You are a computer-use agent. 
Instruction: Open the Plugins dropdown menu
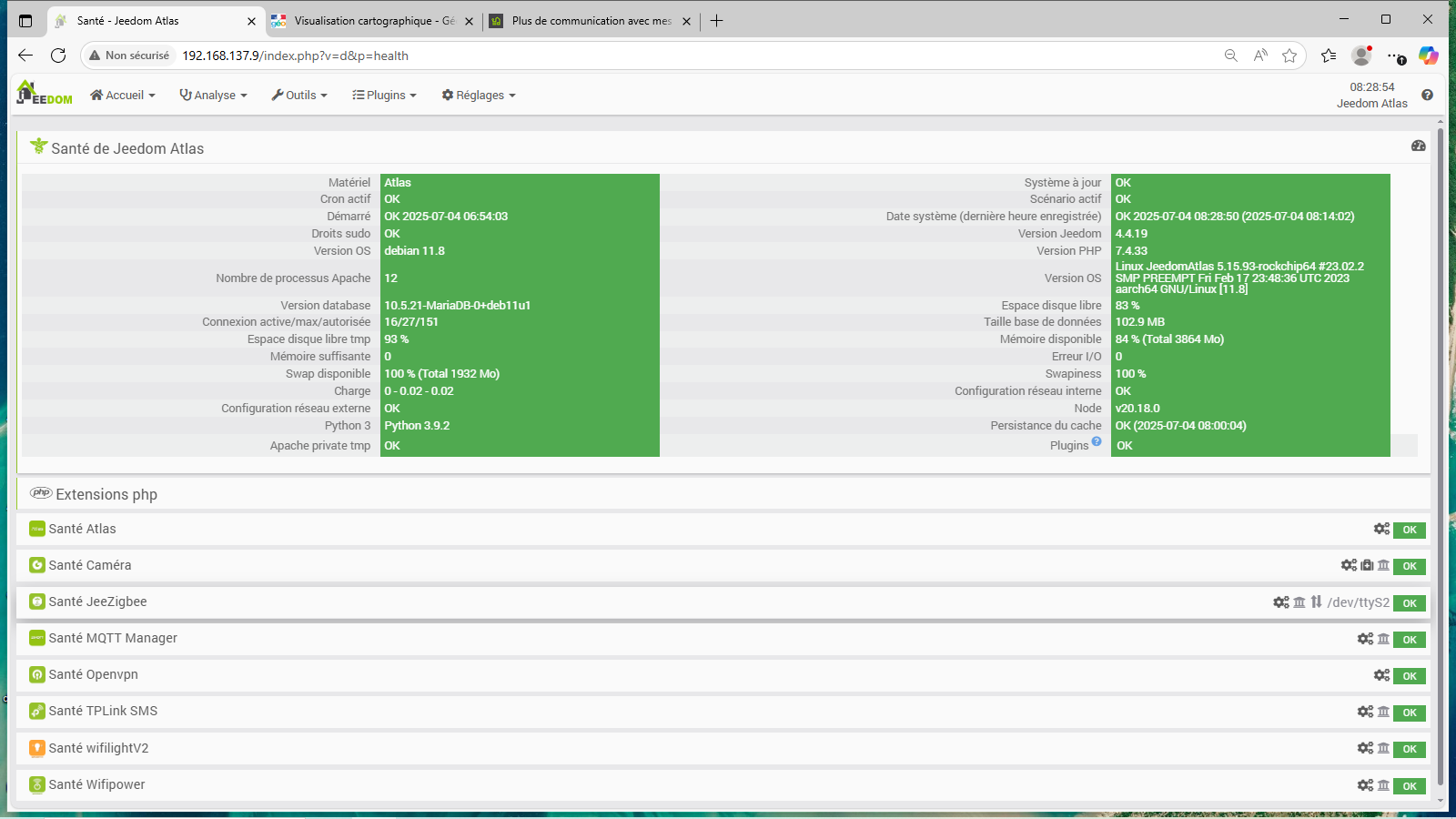[x=384, y=95]
